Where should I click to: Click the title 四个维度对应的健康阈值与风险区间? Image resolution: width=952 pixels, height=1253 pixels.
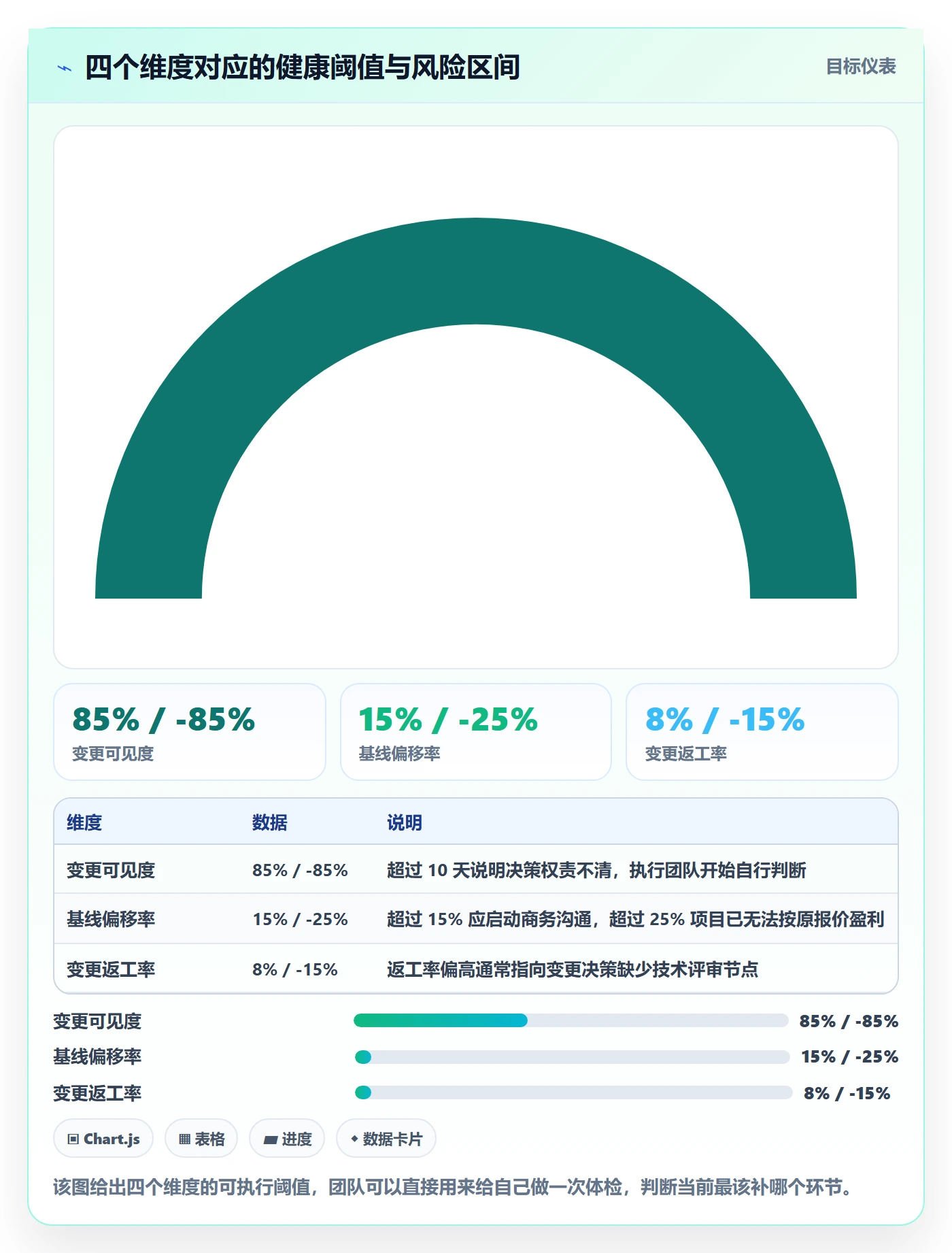(x=303, y=67)
